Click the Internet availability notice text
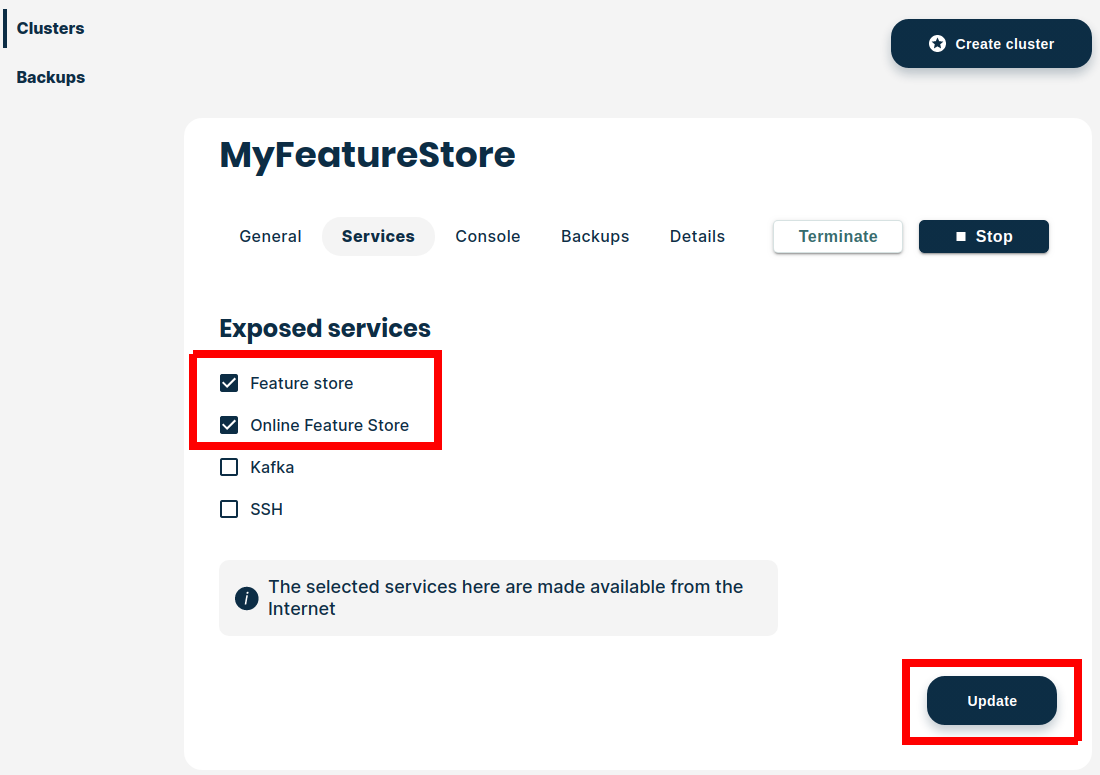Screen dimensions: 1100x775 pos(505,598)
